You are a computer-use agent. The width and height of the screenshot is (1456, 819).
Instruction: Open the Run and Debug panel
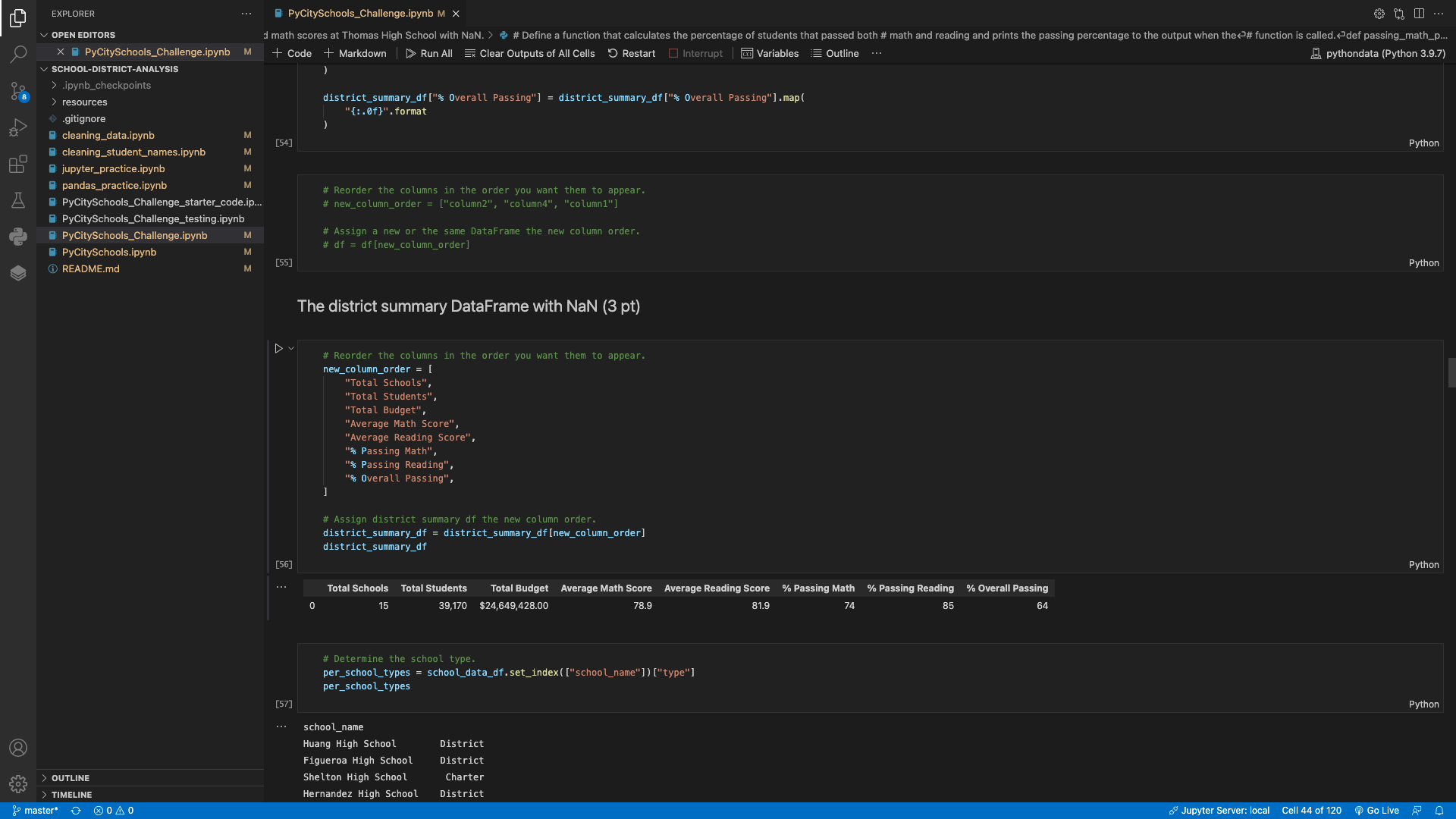pyautogui.click(x=18, y=127)
